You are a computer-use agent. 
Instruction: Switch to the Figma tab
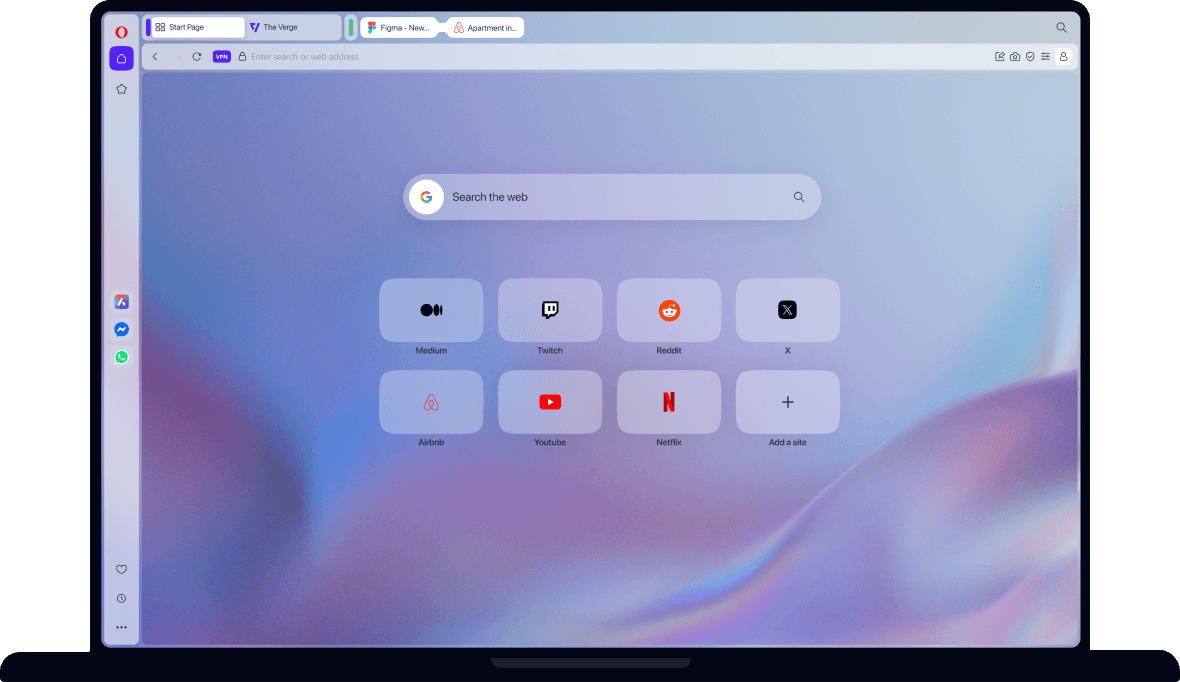[399, 27]
